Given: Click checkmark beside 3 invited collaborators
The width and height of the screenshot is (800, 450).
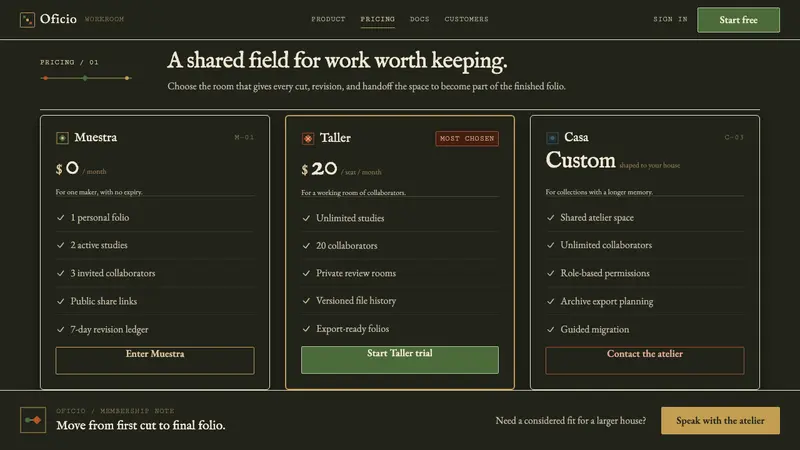Looking at the screenshot, I should point(61,273).
